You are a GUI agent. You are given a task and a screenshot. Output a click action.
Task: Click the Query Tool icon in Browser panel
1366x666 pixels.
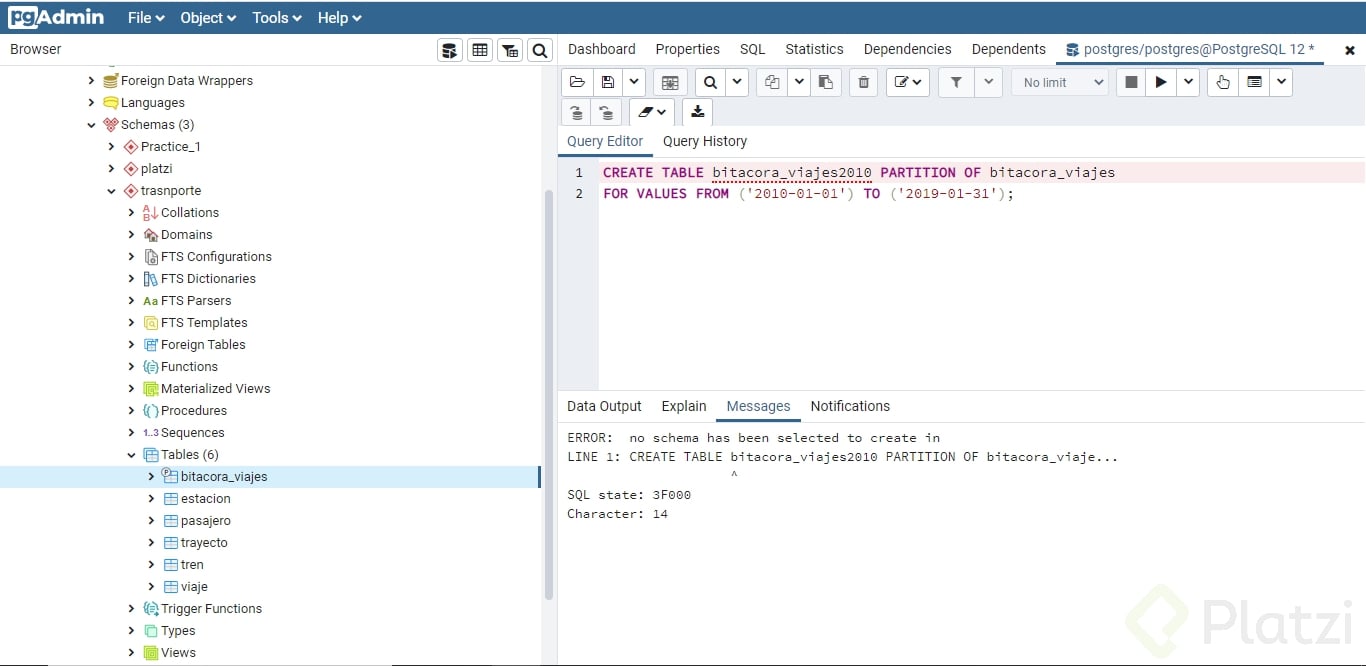(450, 50)
